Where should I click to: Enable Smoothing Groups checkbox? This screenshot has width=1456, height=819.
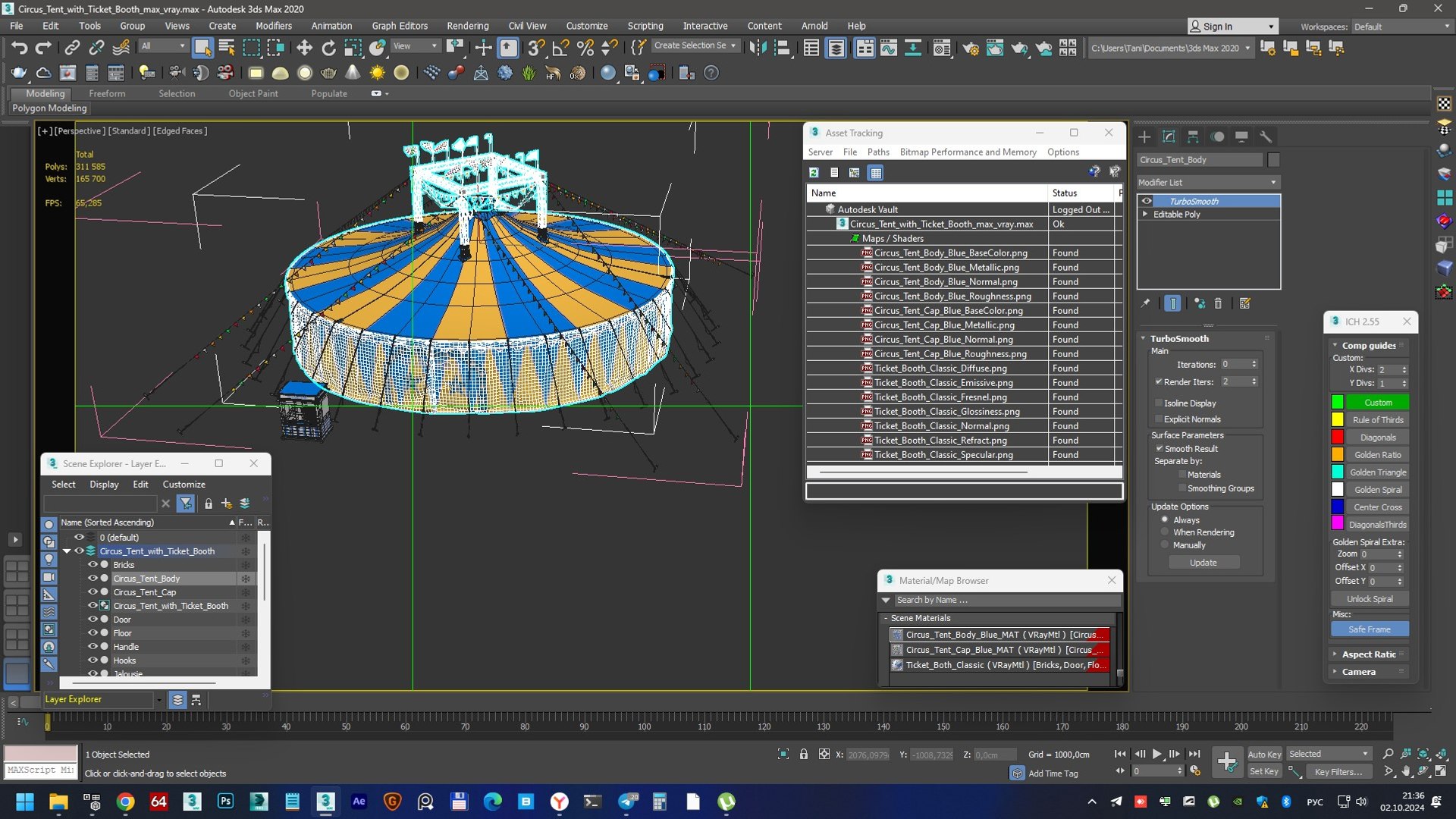1182,488
